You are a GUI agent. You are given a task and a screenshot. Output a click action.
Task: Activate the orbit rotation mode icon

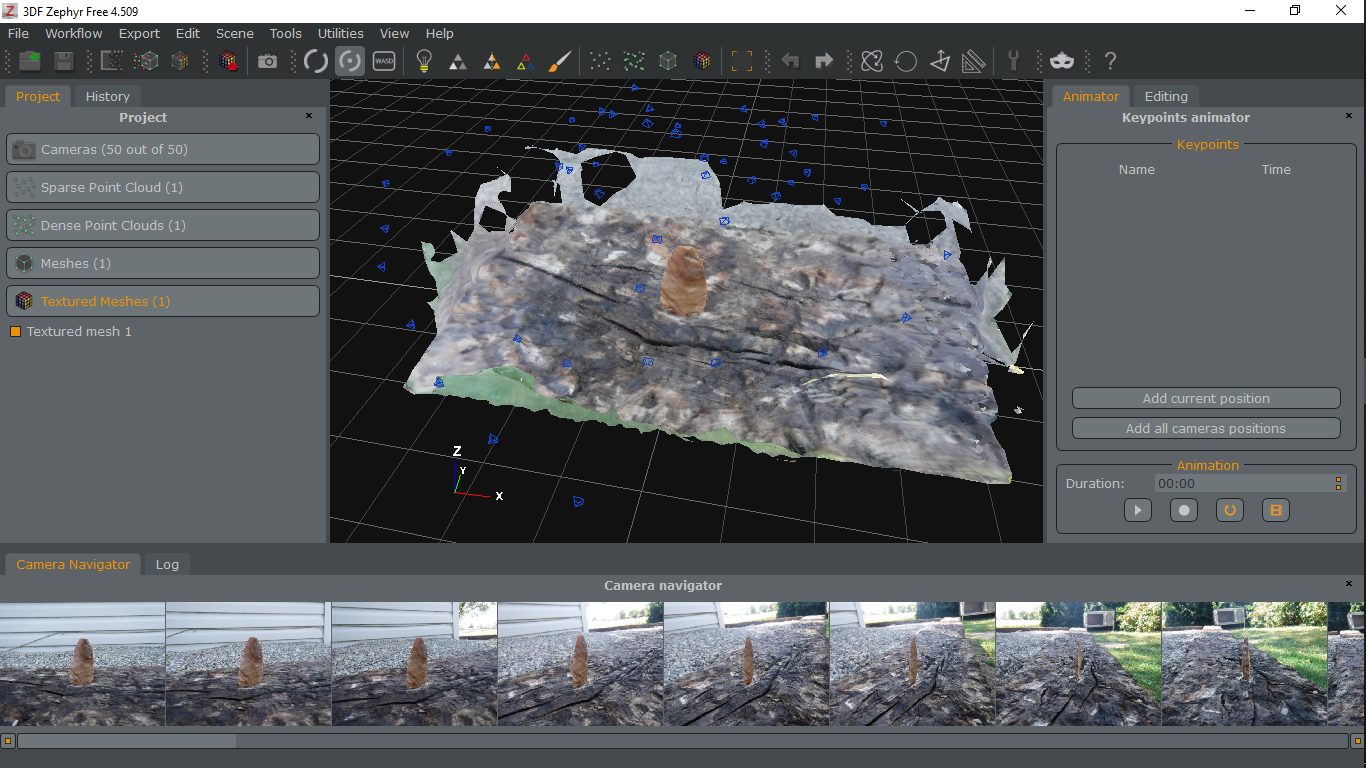349,60
